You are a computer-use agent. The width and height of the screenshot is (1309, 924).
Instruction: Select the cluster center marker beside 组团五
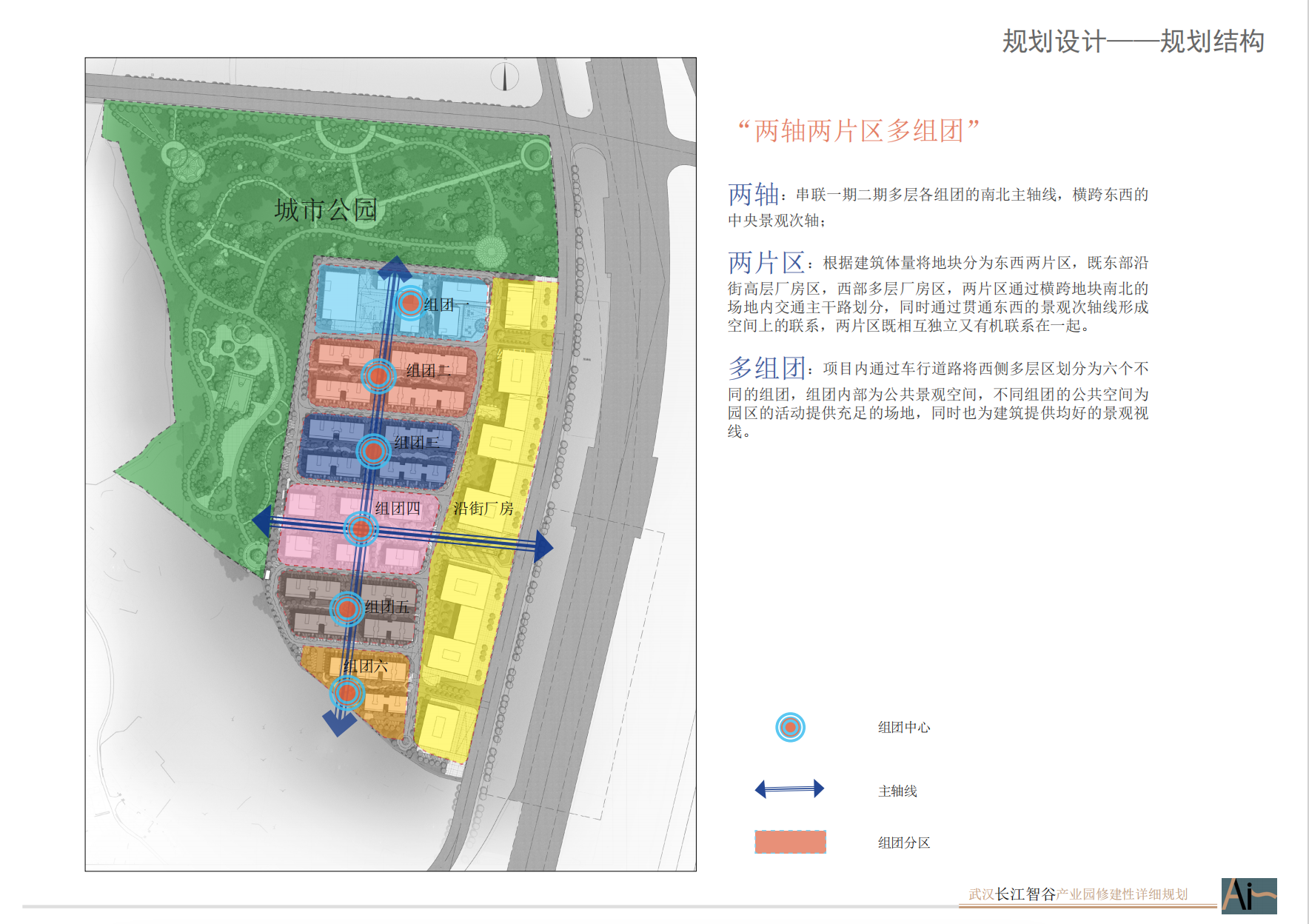(346, 609)
